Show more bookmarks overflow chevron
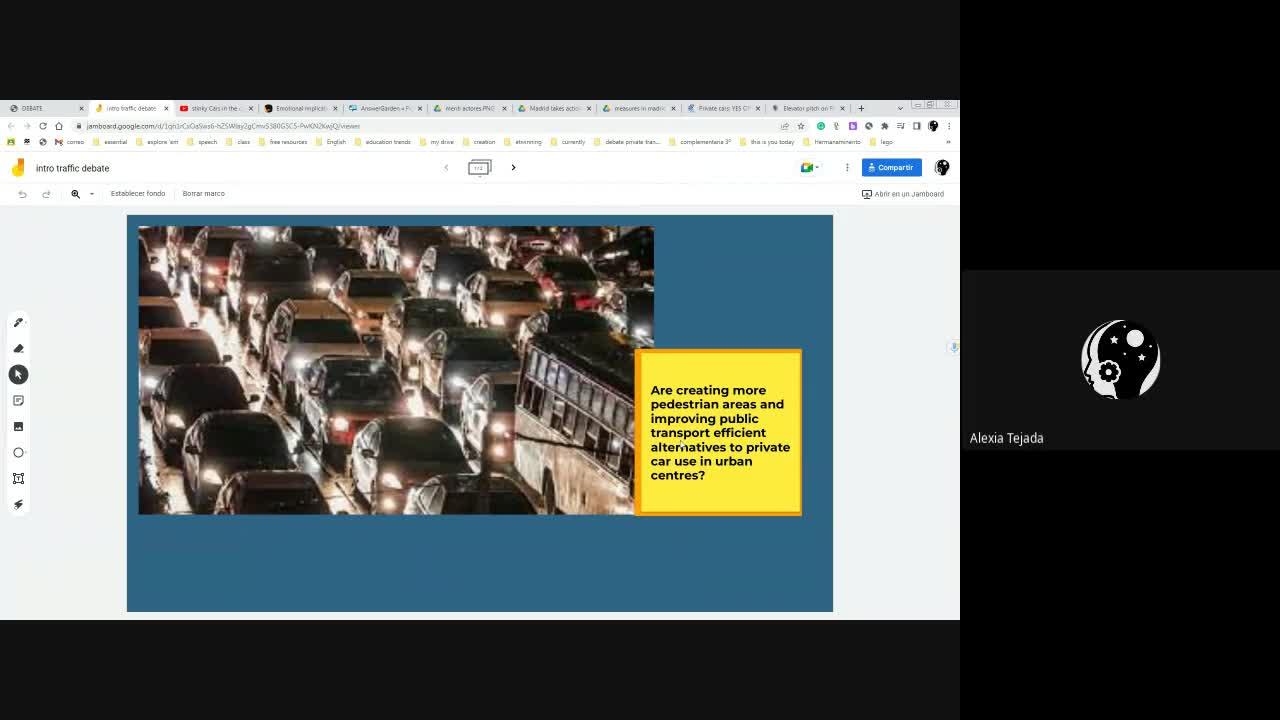Image resolution: width=1280 pixels, height=720 pixels. click(948, 142)
